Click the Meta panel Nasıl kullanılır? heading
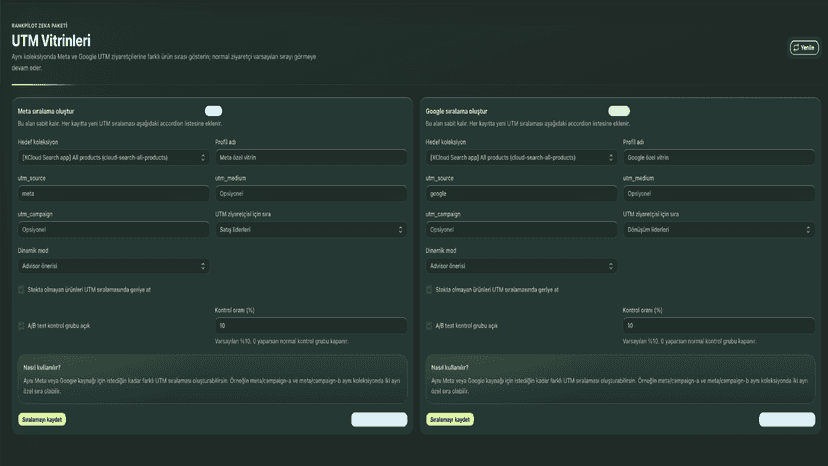 [x=42, y=367]
